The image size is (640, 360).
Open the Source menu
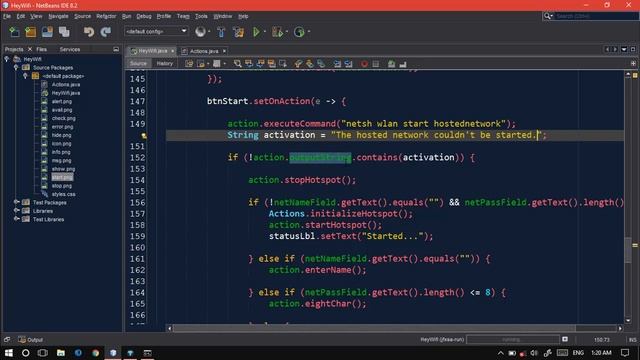(x=82, y=16)
